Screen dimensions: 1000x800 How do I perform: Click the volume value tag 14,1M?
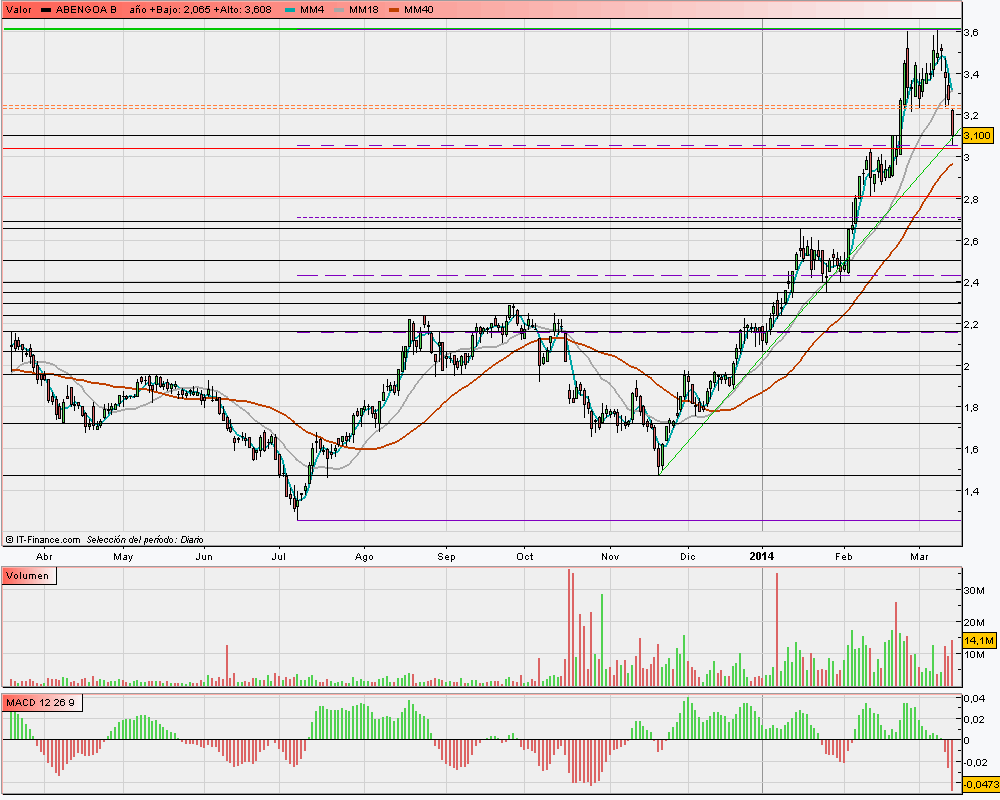tap(978, 640)
